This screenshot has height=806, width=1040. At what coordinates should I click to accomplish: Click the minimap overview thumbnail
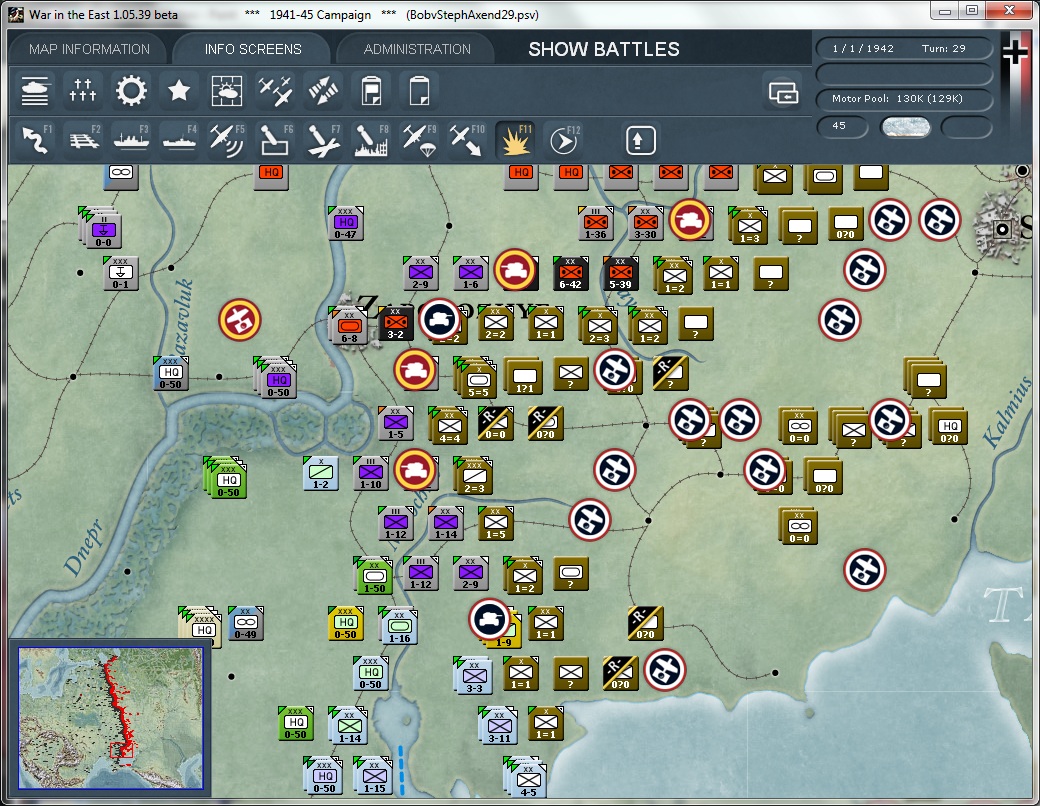[x=111, y=718]
